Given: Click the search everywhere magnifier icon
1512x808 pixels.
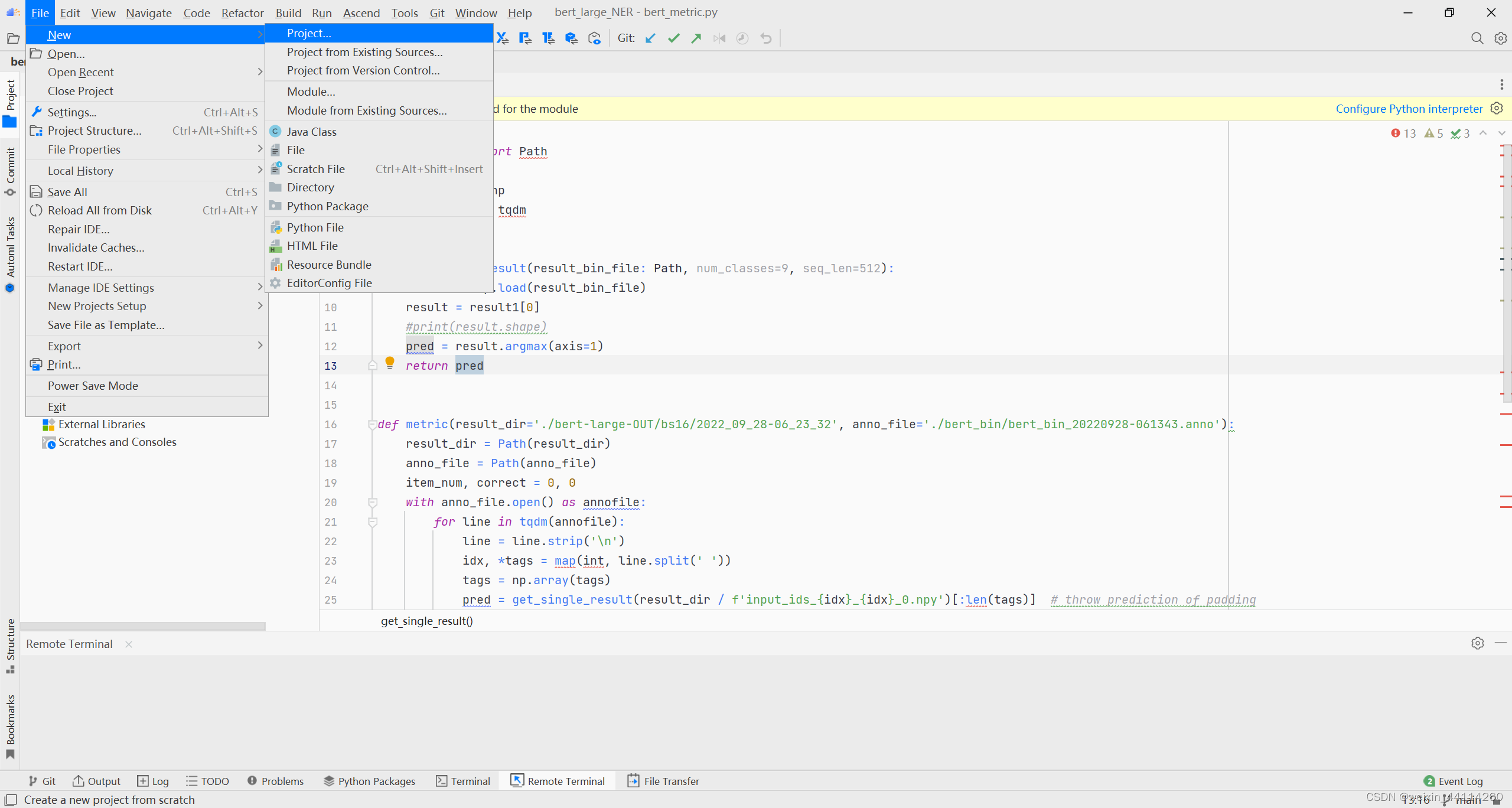Looking at the screenshot, I should point(1477,38).
